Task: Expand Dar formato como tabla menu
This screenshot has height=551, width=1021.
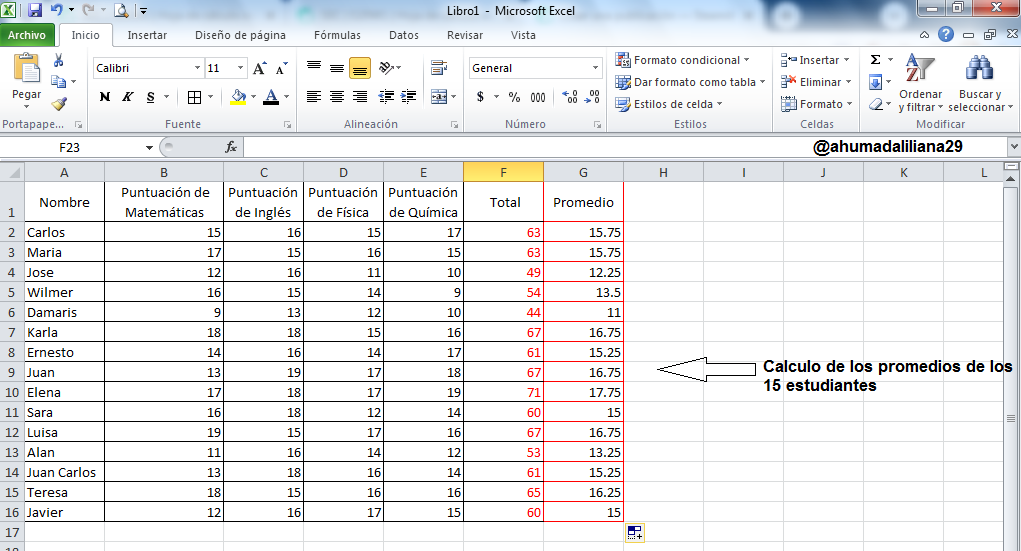Action: point(690,82)
